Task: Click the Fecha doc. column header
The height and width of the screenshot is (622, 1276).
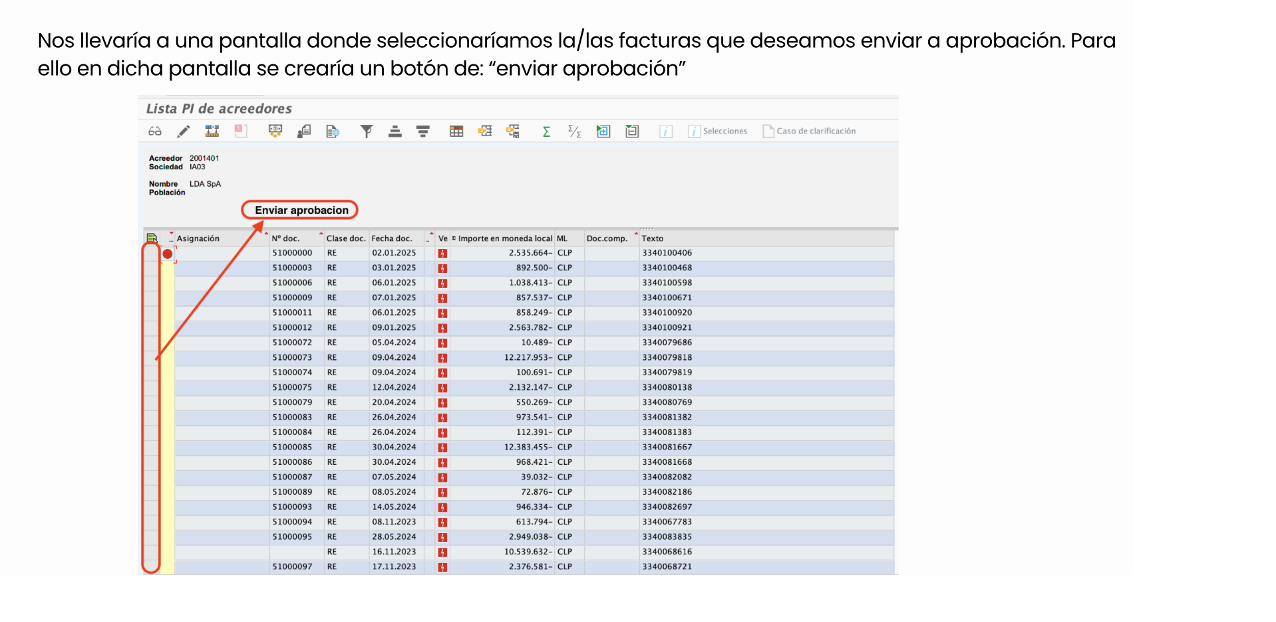Action: [x=392, y=239]
